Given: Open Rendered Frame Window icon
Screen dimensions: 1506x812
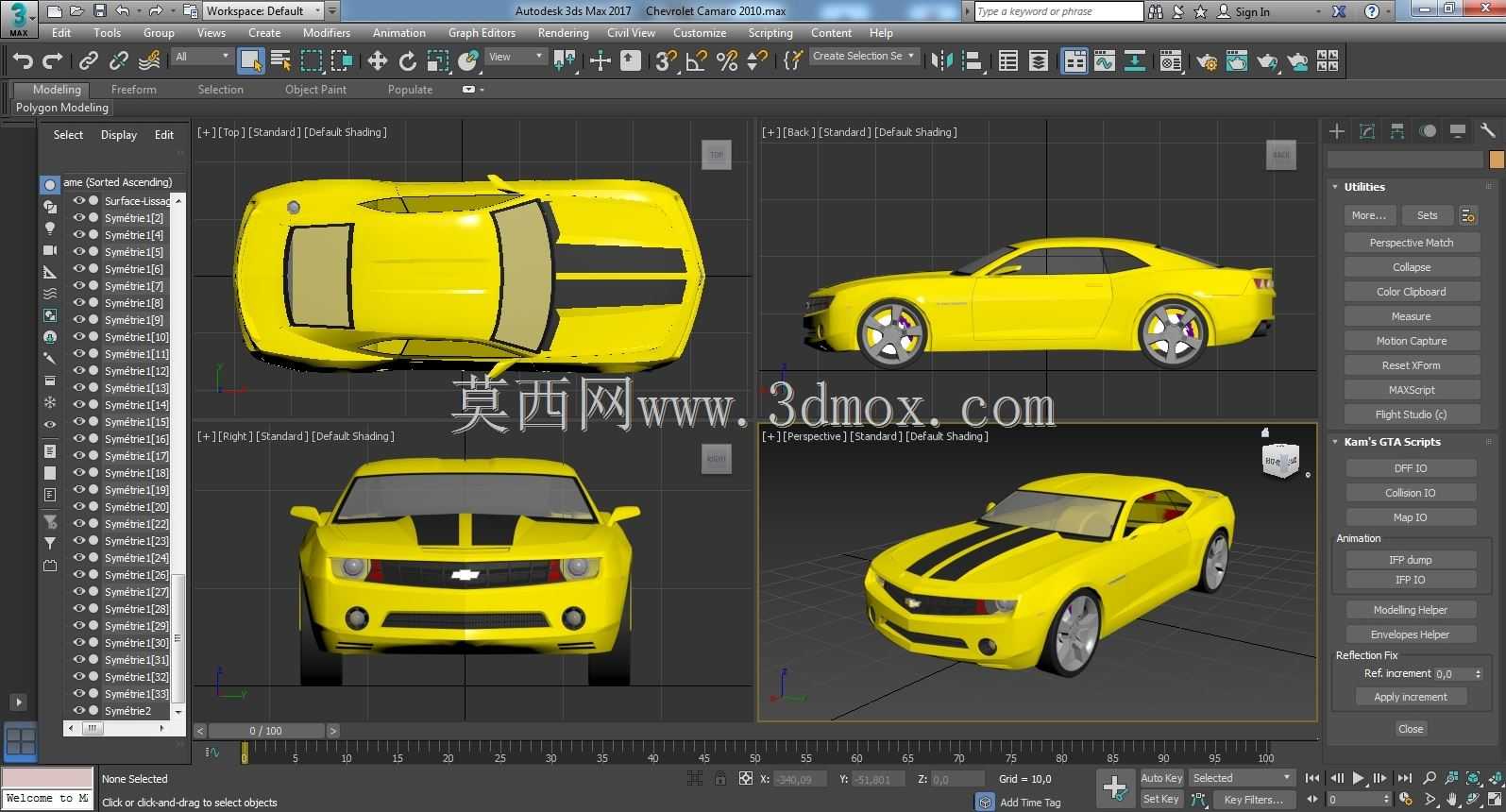Looking at the screenshot, I should tap(1237, 61).
